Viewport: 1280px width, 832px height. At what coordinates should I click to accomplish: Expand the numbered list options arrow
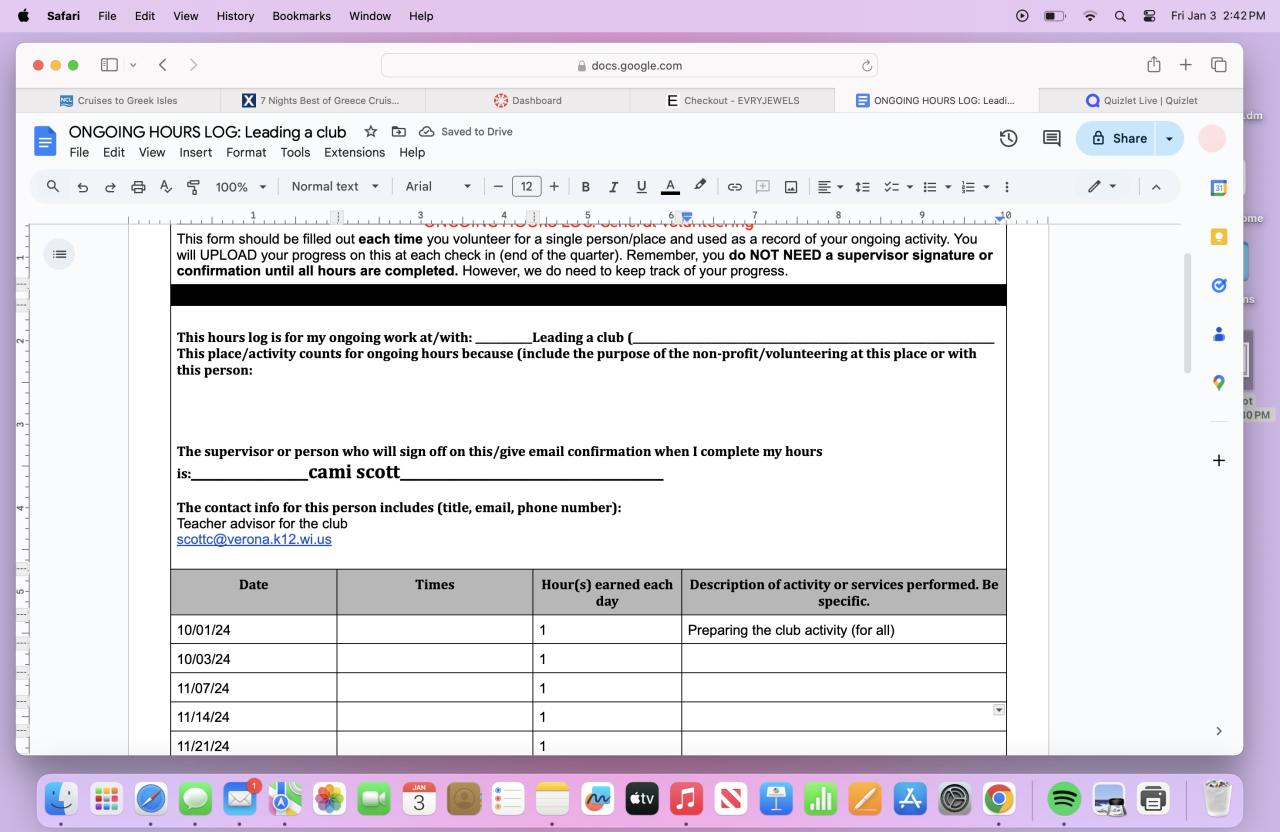[986, 187]
